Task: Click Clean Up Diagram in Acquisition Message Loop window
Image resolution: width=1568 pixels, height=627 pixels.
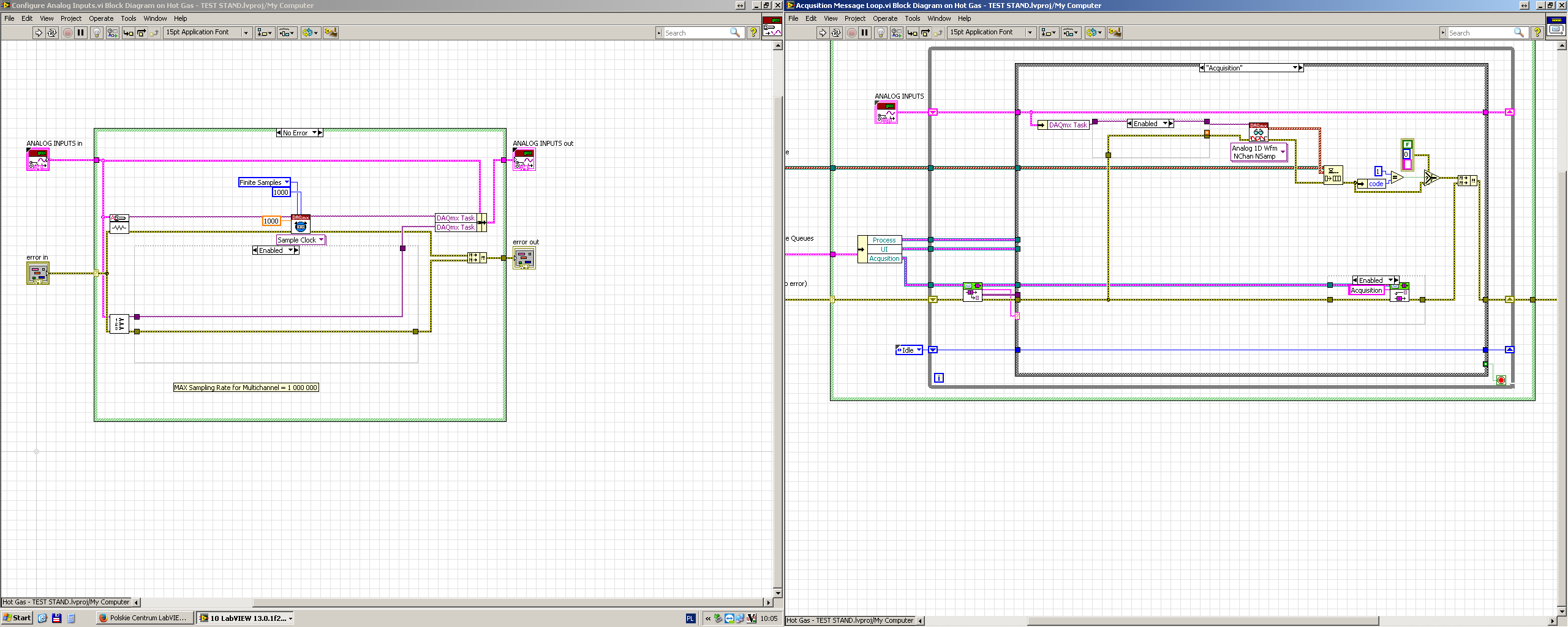Action: coord(1115,32)
